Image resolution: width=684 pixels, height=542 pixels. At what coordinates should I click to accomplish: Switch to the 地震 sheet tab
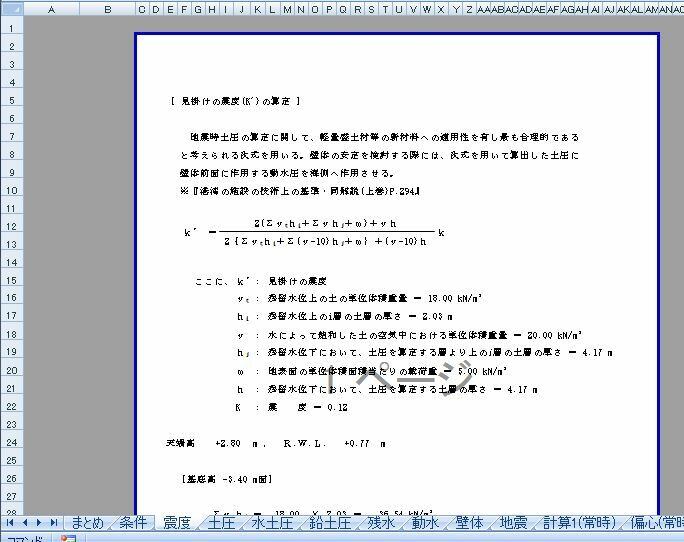coord(513,522)
